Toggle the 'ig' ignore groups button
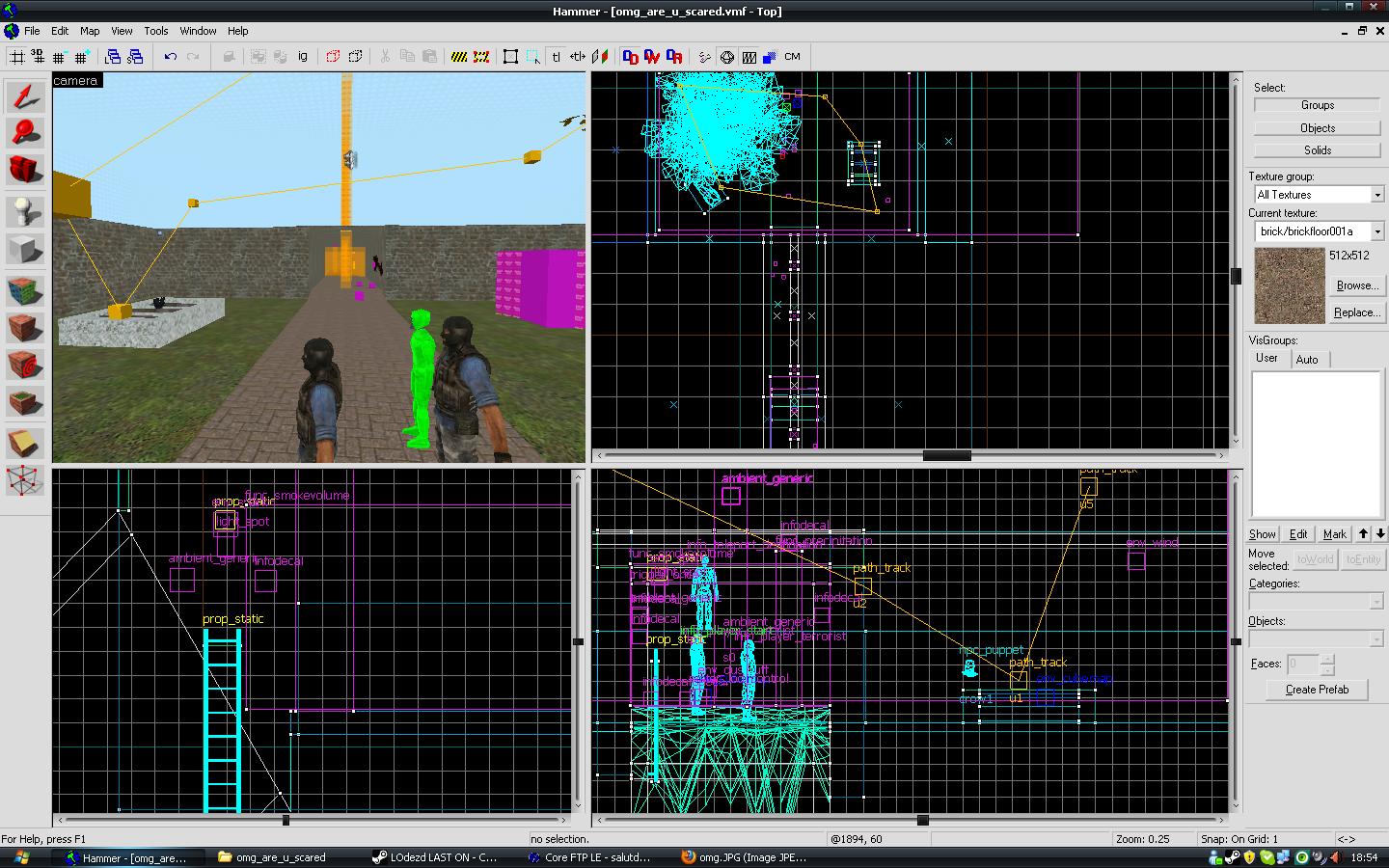1389x868 pixels. click(x=302, y=57)
